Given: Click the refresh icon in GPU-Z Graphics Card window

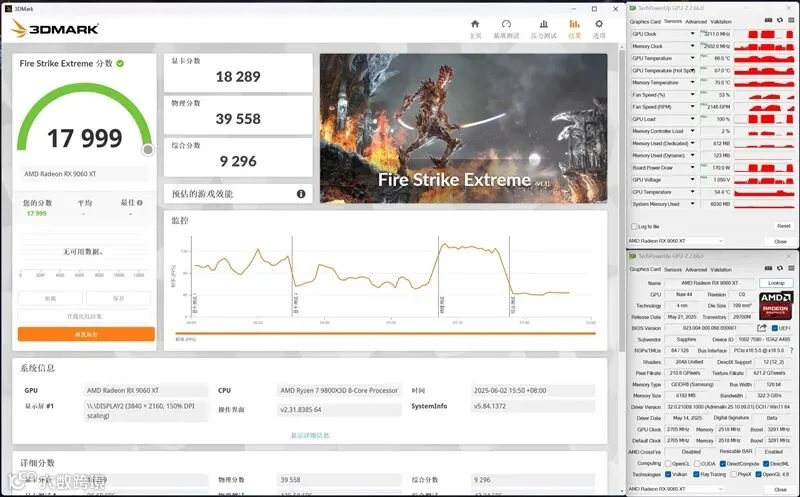Looking at the screenshot, I should coord(780,268).
